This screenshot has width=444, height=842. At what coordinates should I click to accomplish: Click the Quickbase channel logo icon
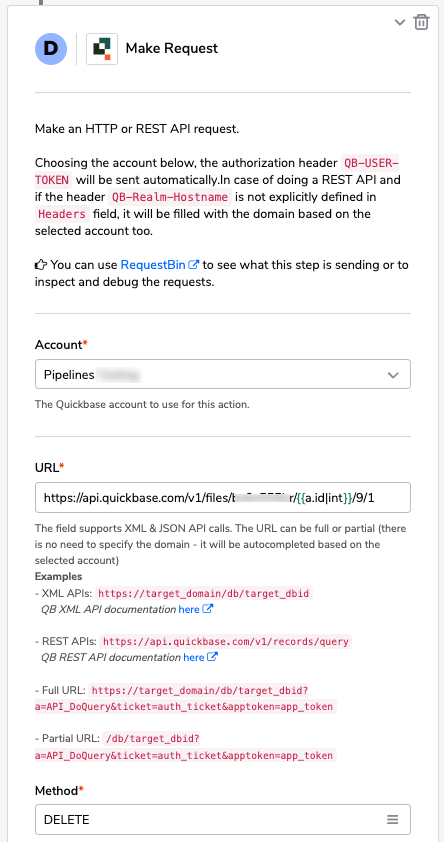pyautogui.click(x=102, y=49)
